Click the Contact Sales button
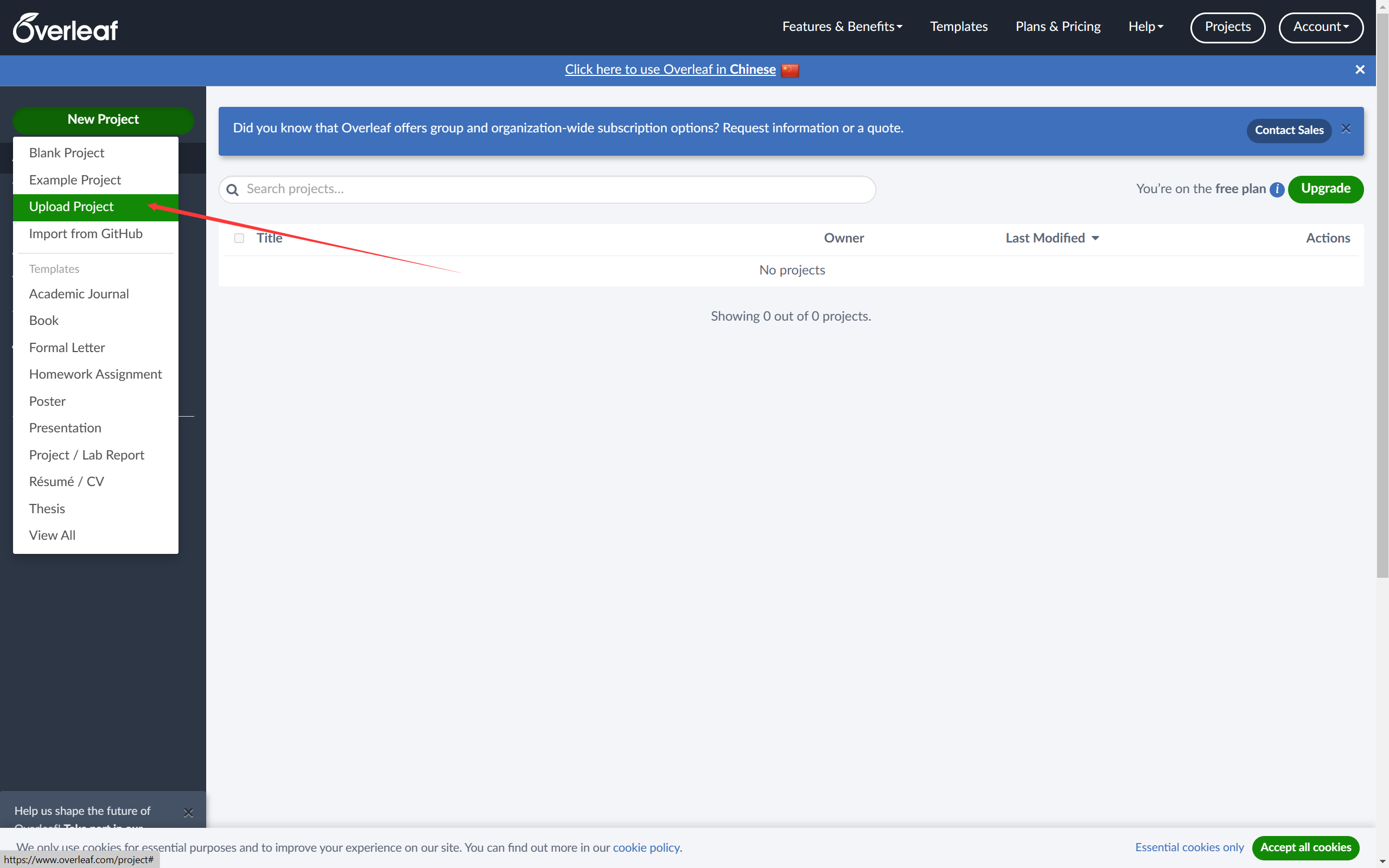The width and height of the screenshot is (1389, 868). tap(1289, 130)
